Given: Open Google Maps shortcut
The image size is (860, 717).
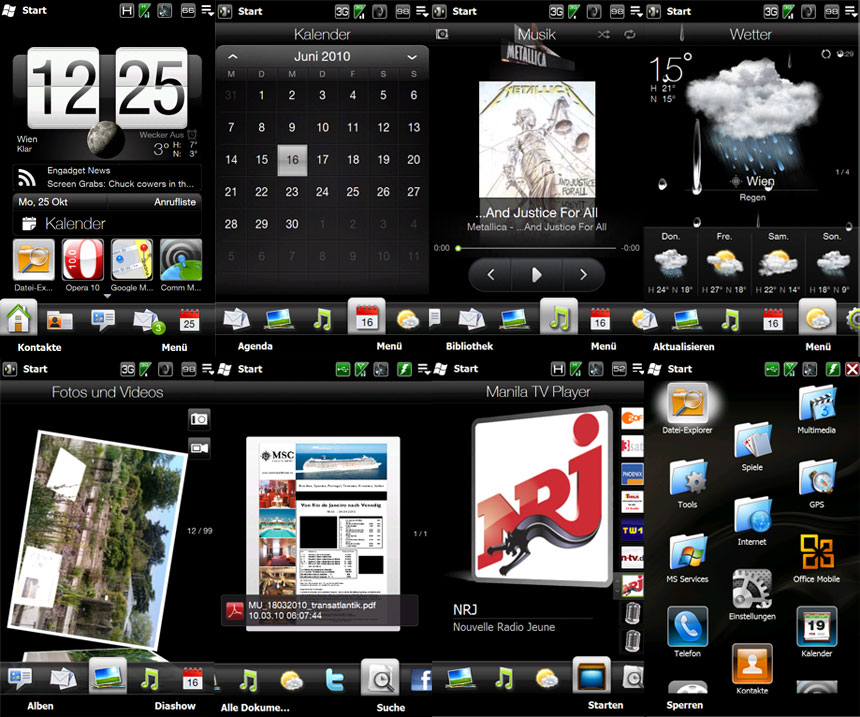Looking at the screenshot, I should (x=132, y=260).
